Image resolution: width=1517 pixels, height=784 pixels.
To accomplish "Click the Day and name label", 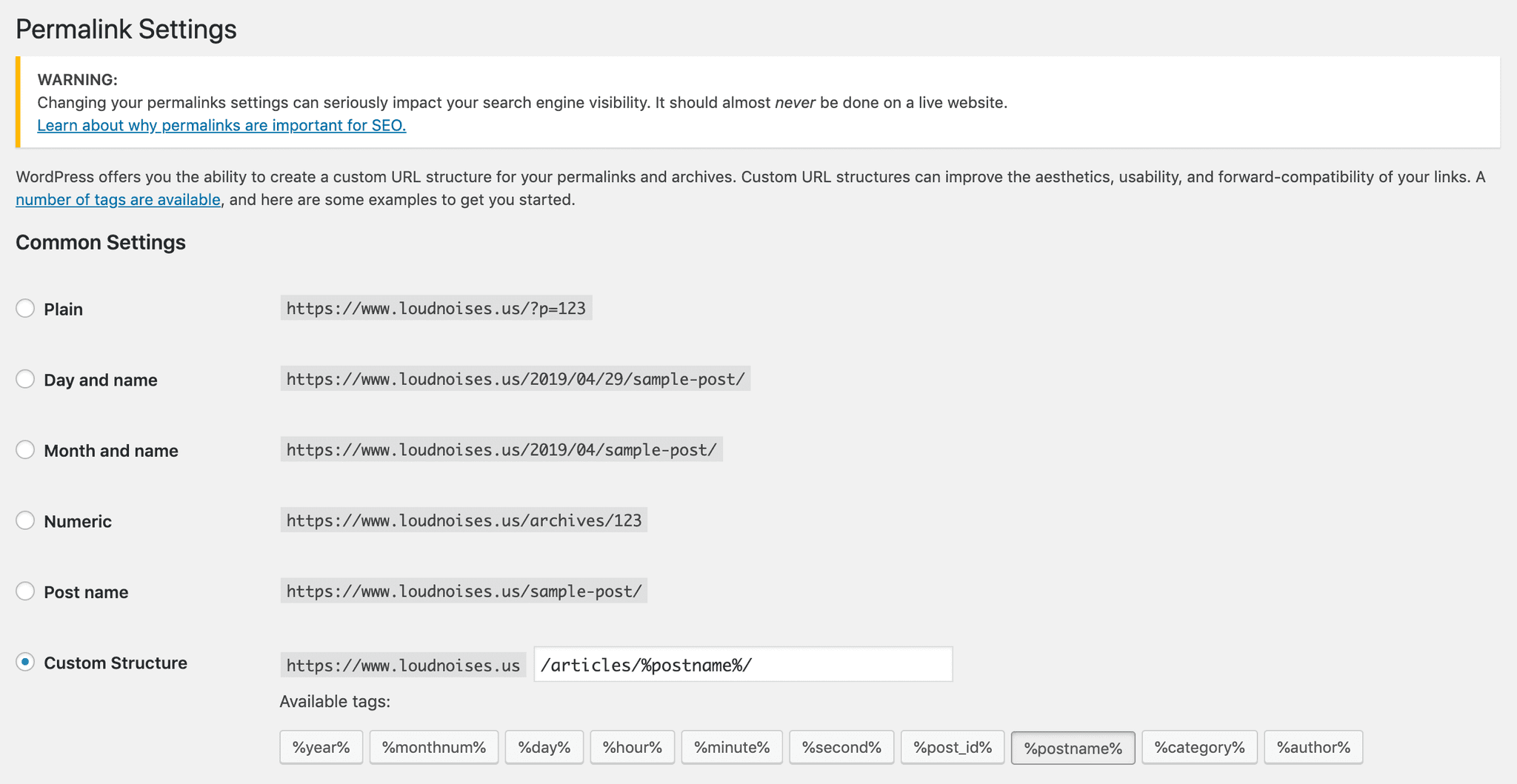I will (x=101, y=380).
